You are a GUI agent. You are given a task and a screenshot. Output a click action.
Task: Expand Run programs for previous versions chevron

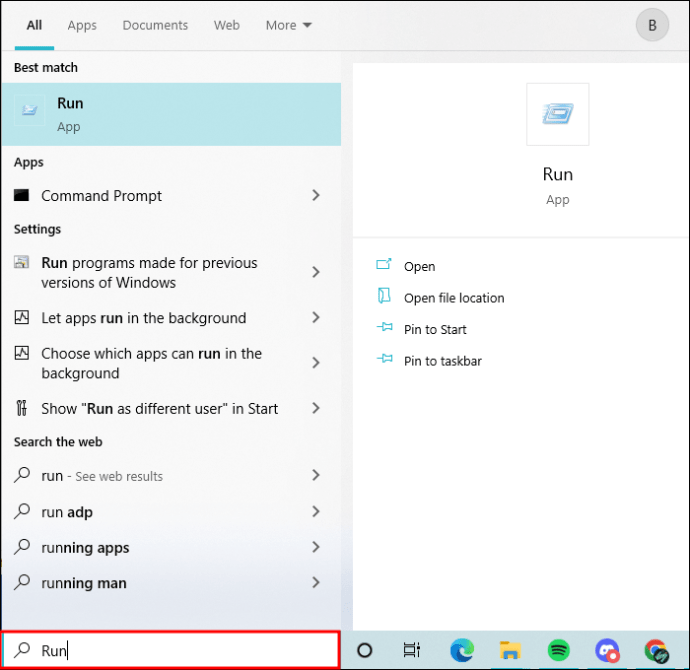316,272
